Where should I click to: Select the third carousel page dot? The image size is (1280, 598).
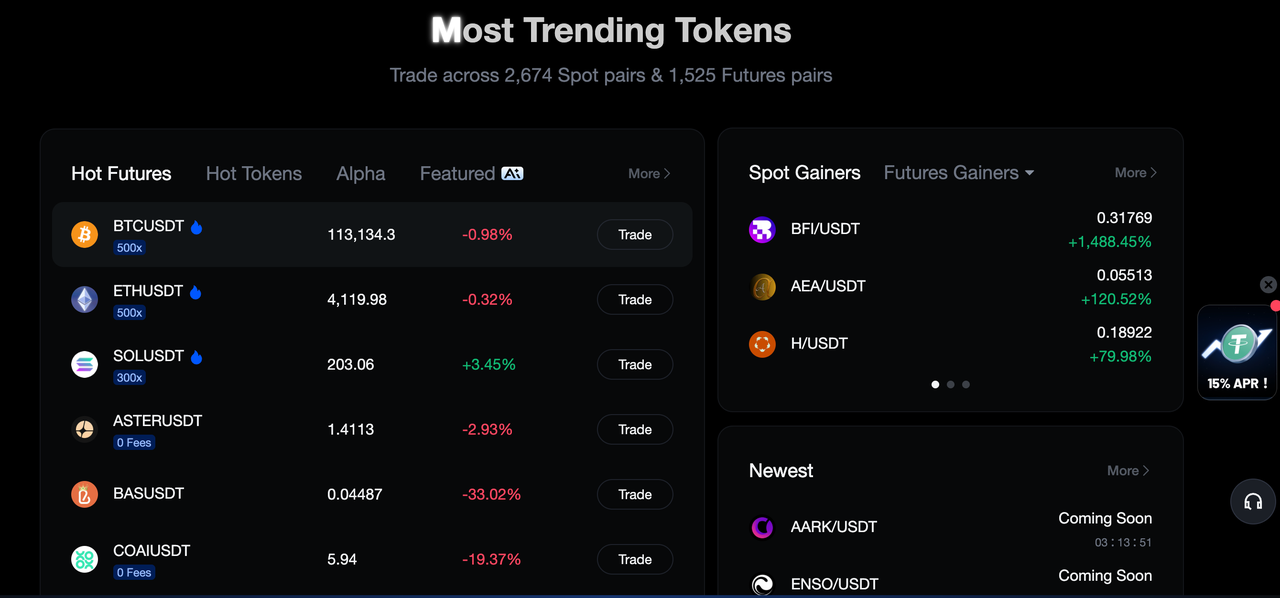(966, 384)
